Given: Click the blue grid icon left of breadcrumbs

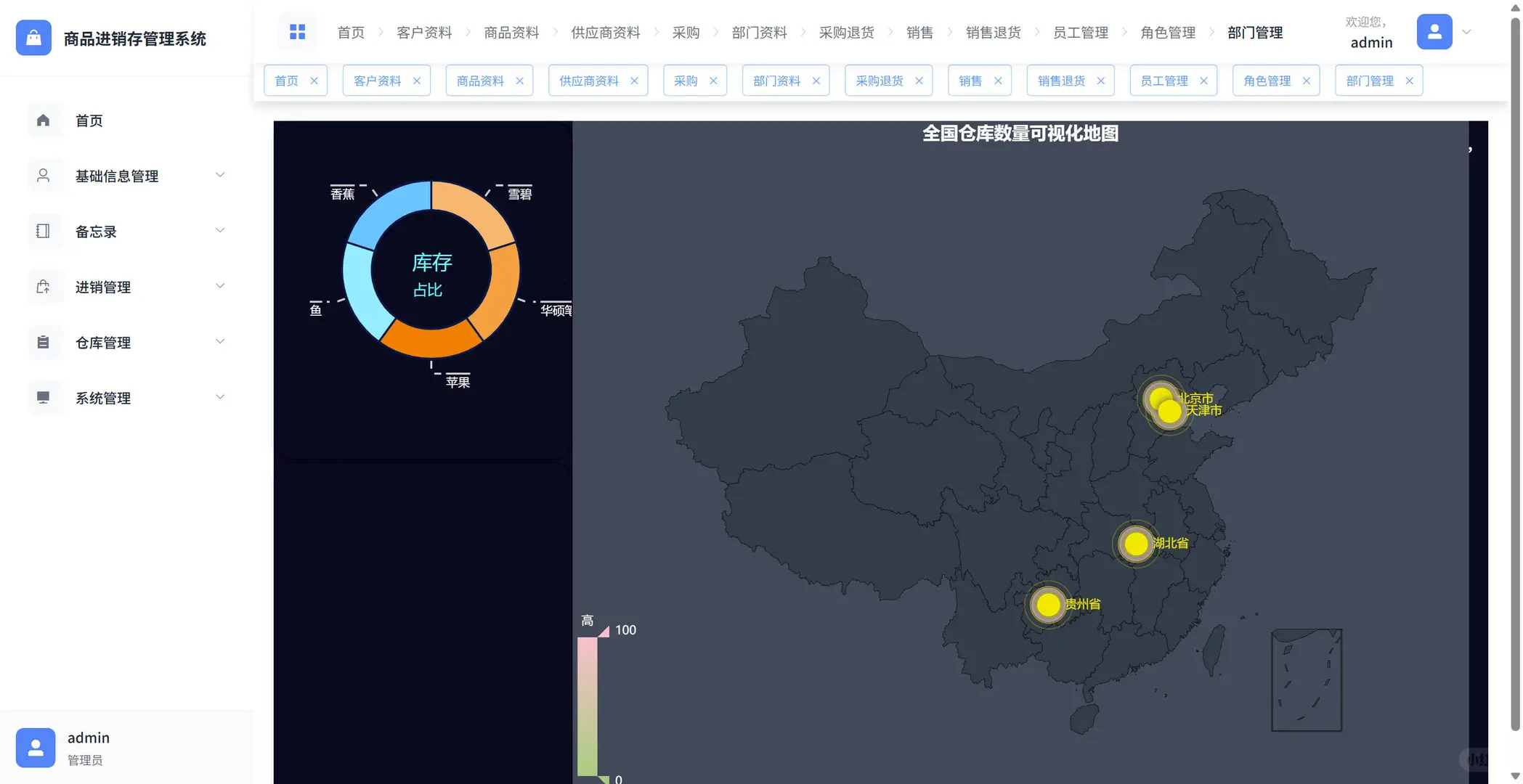Looking at the screenshot, I should pyautogui.click(x=297, y=32).
